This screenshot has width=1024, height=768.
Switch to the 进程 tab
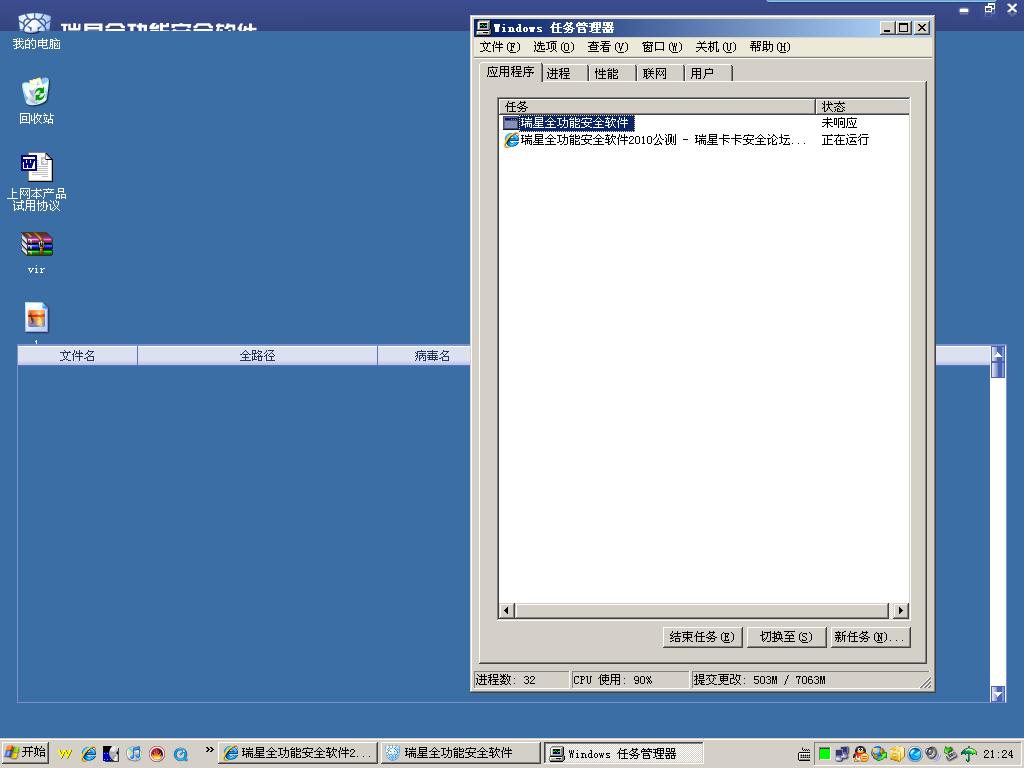(x=559, y=73)
